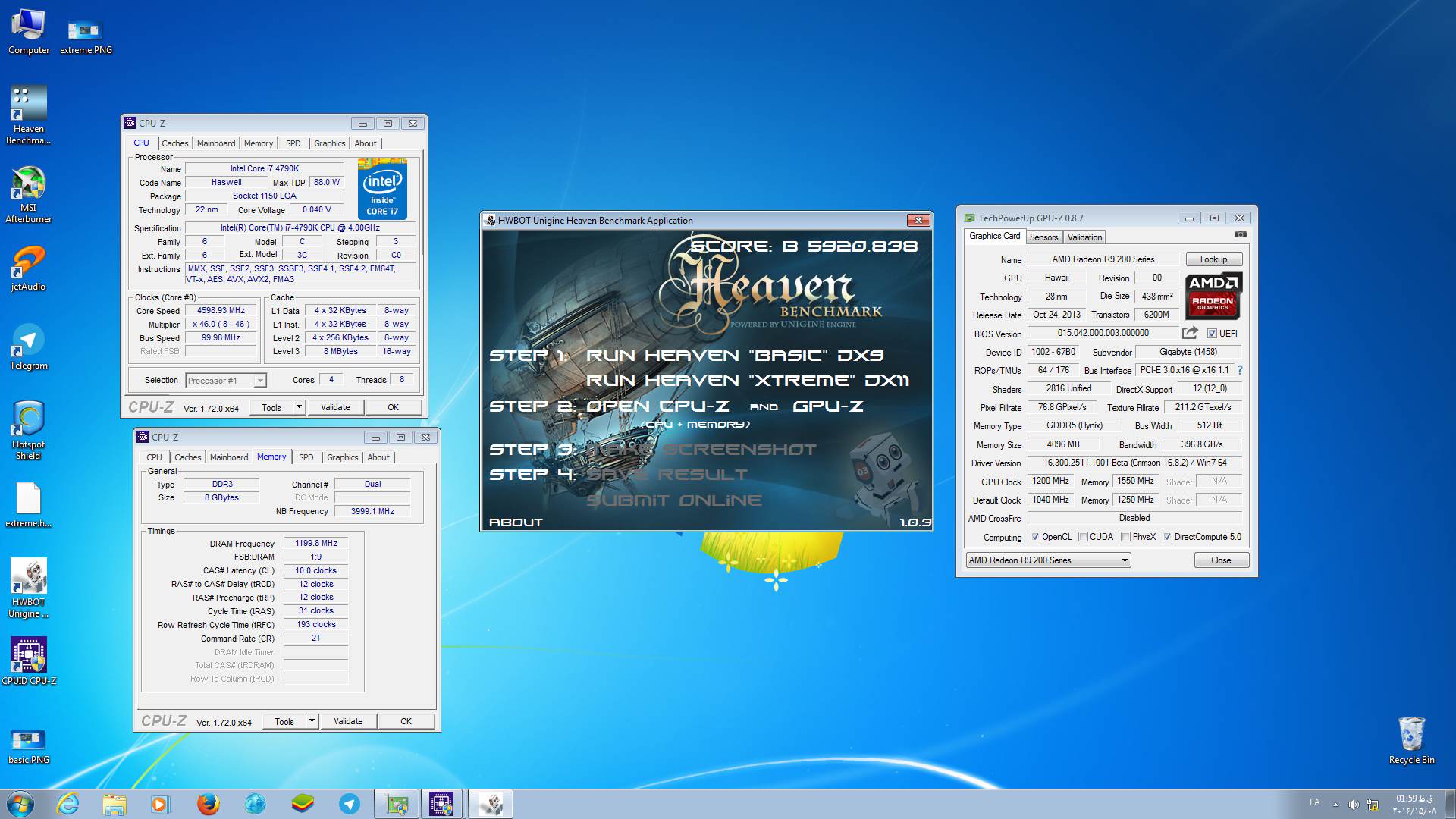Click the taskbar clock showing 01:59
1456x819 pixels.
pyautogui.click(x=1414, y=805)
